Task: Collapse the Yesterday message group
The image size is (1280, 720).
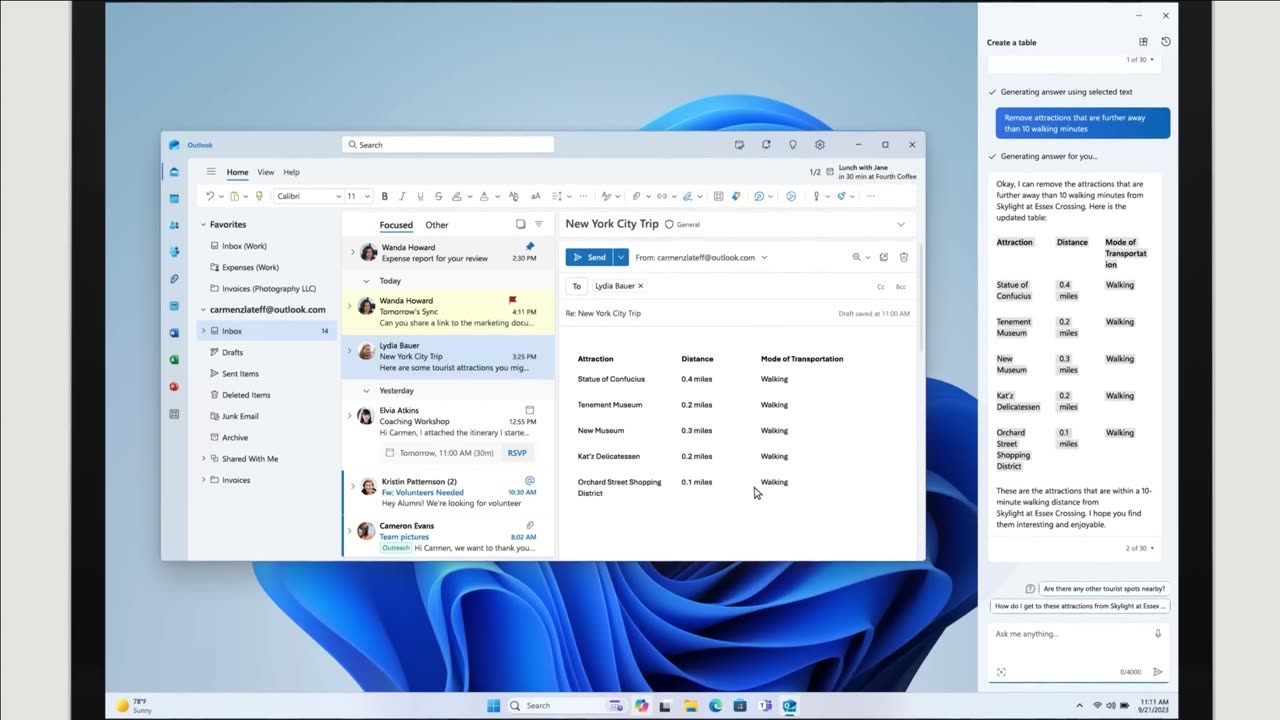Action: point(366,391)
